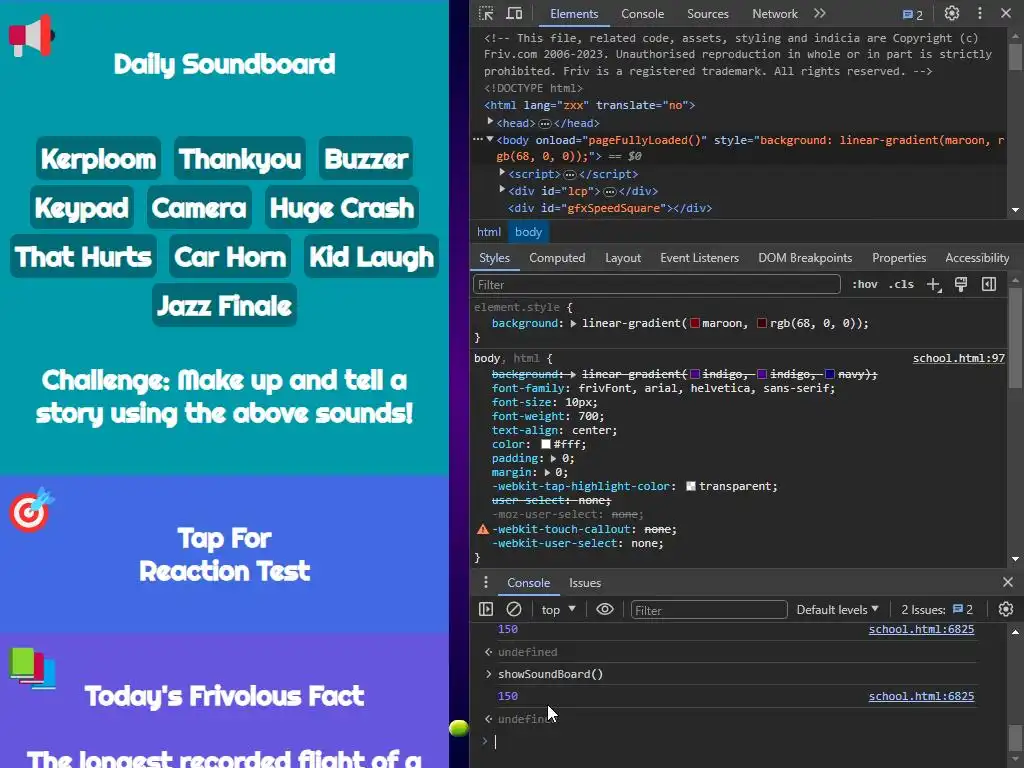Toggle element state with :hov
This screenshot has height=768, width=1024.
(x=865, y=285)
